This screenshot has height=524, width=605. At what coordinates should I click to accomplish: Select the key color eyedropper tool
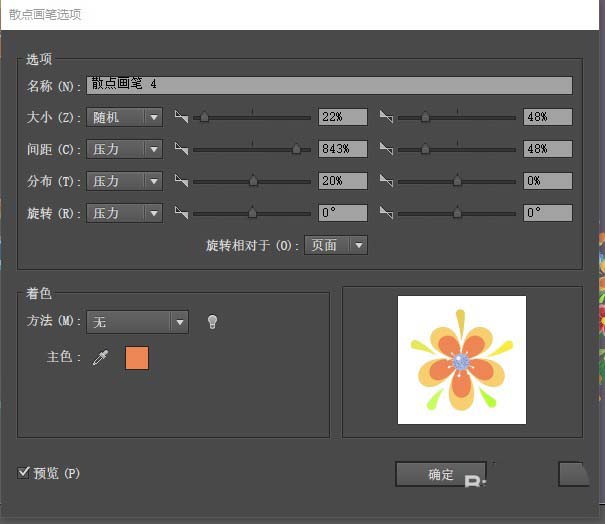[101, 358]
